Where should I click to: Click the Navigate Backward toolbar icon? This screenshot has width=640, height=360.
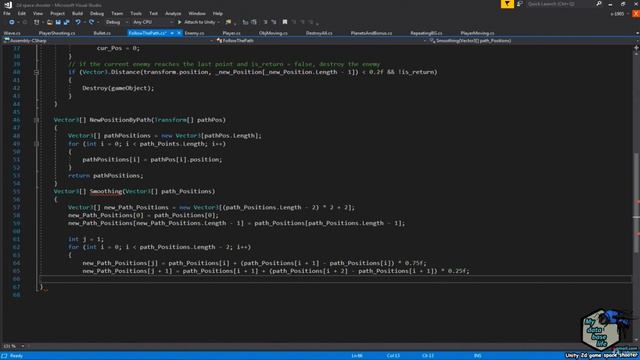(11, 22)
